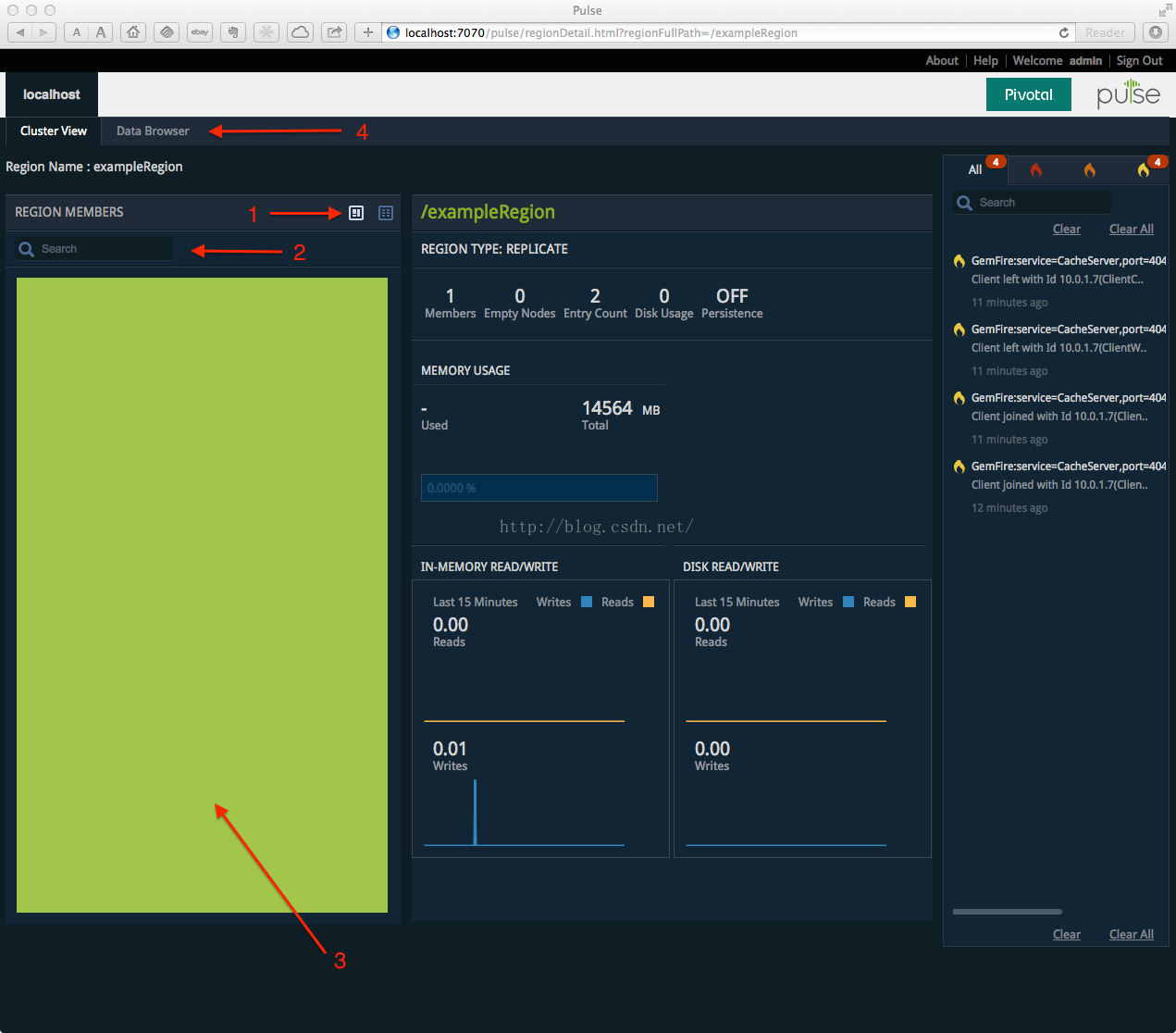This screenshot has width=1176, height=1033.
Task: Click the browser address bar URL
Action: coord(601,32)
